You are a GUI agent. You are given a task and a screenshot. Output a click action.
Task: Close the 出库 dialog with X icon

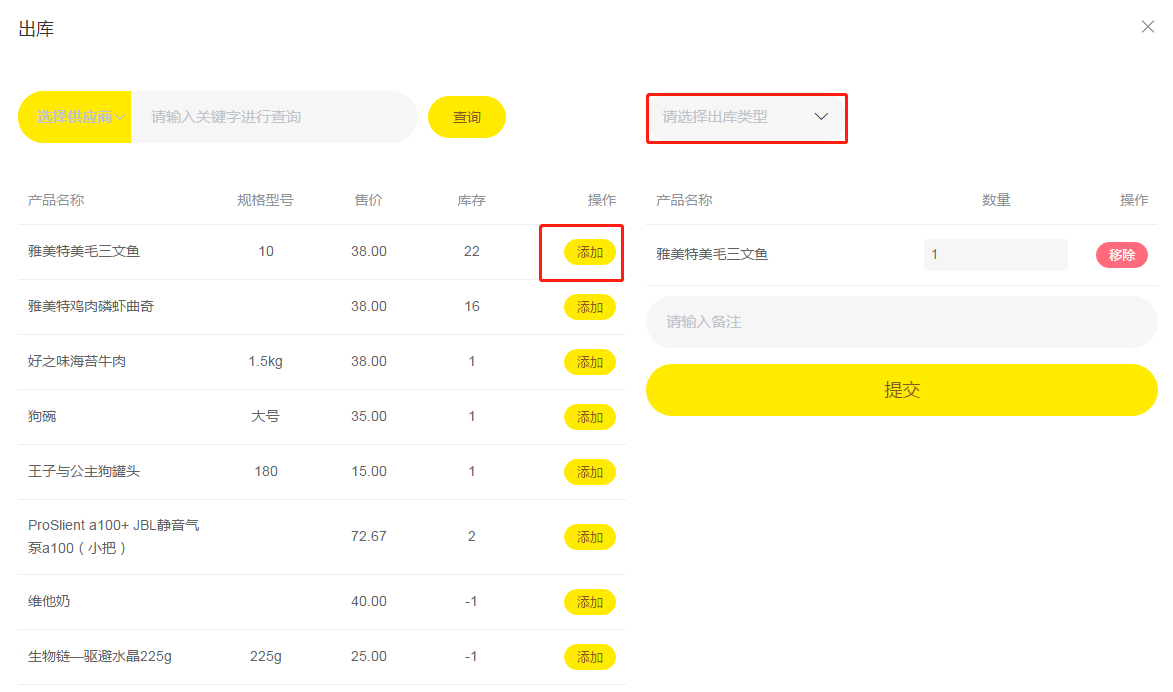(1148, 27)
